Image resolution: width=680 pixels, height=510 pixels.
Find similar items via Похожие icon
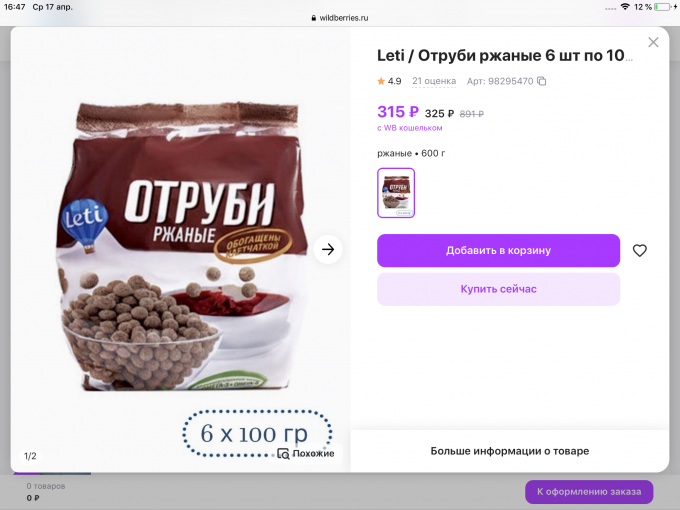coord(283,454)
